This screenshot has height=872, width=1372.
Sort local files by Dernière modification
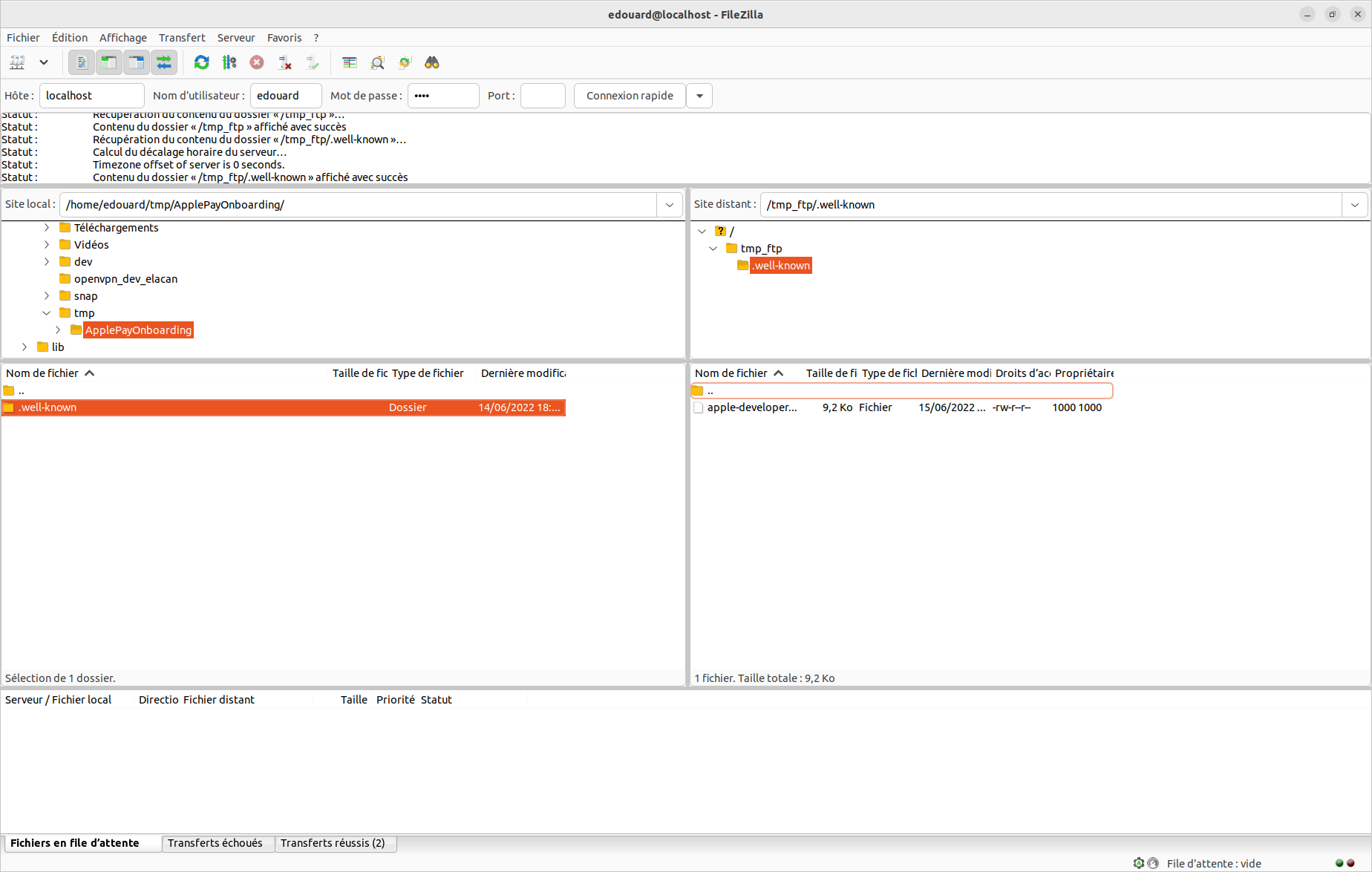522,373
